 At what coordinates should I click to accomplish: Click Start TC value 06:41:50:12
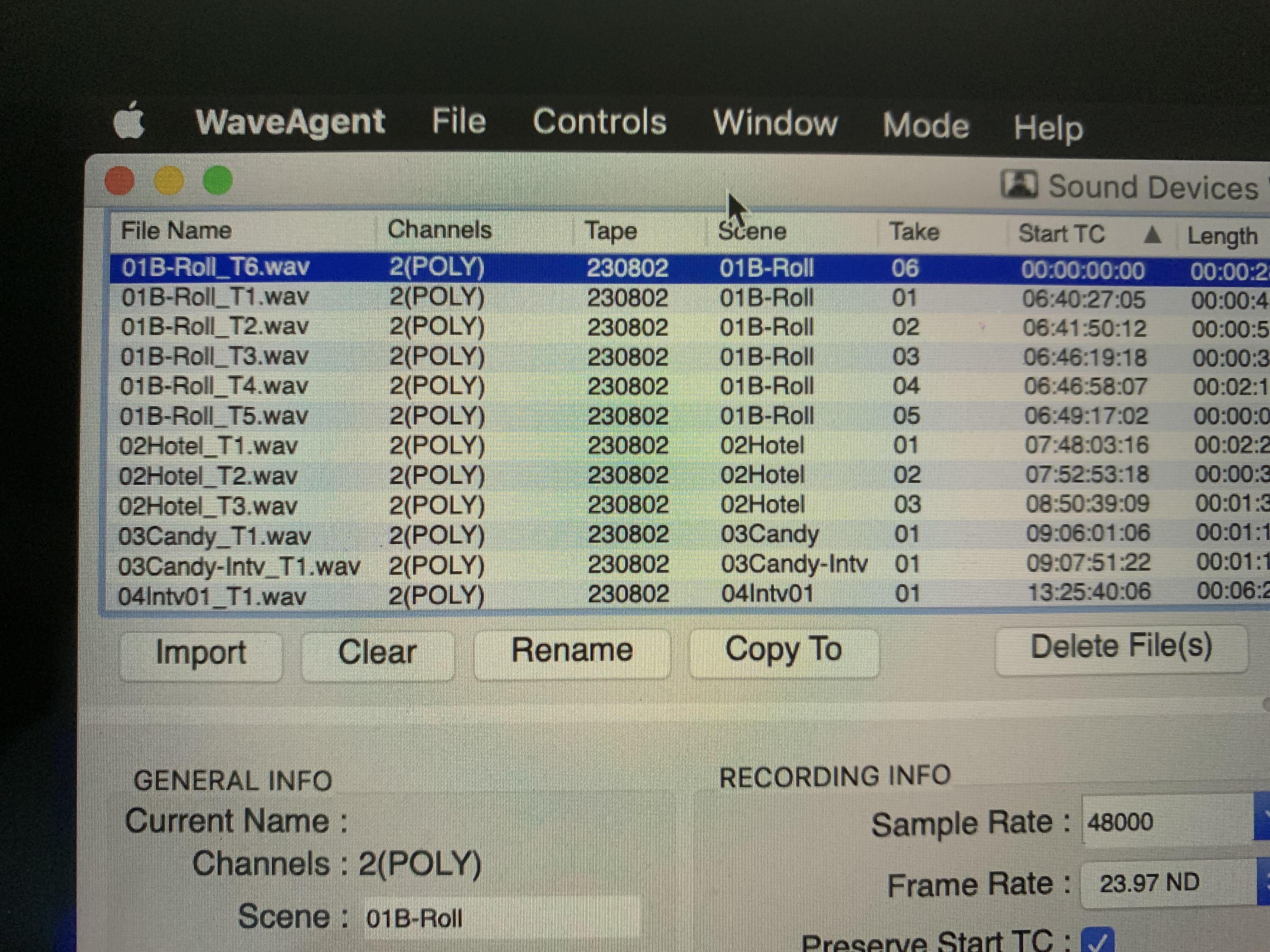[1084, 329]
